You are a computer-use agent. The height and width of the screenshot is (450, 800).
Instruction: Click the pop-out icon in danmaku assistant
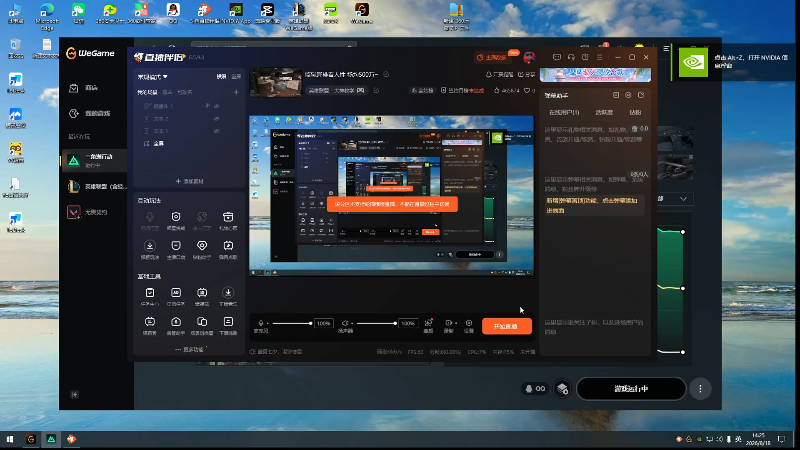[641, 95]
